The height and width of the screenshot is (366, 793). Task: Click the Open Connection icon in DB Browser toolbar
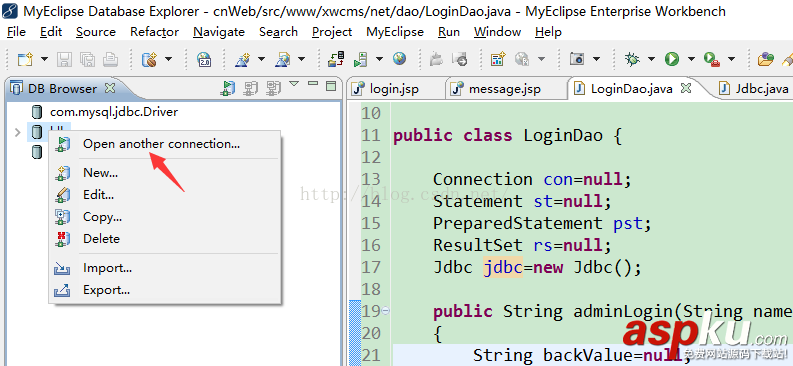click(x=228, y=88)
